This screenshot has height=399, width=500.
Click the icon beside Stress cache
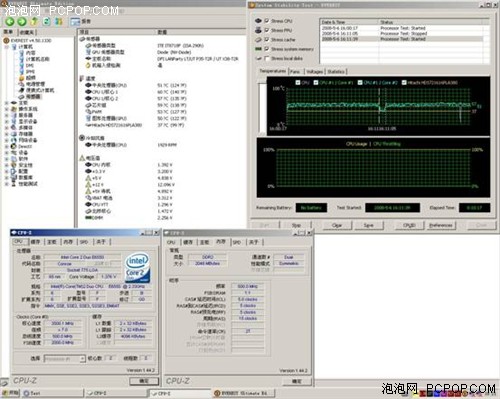tap(258, 39)
